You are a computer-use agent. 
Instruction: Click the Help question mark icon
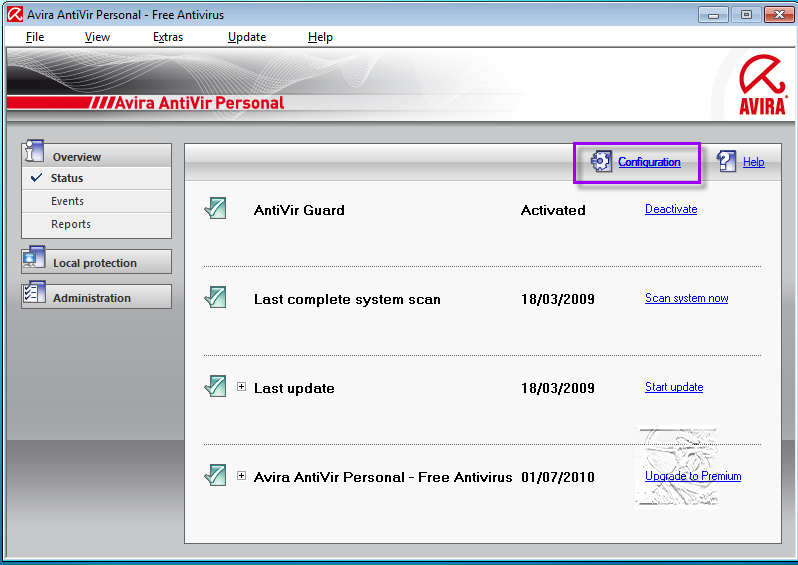pos(727,162)
